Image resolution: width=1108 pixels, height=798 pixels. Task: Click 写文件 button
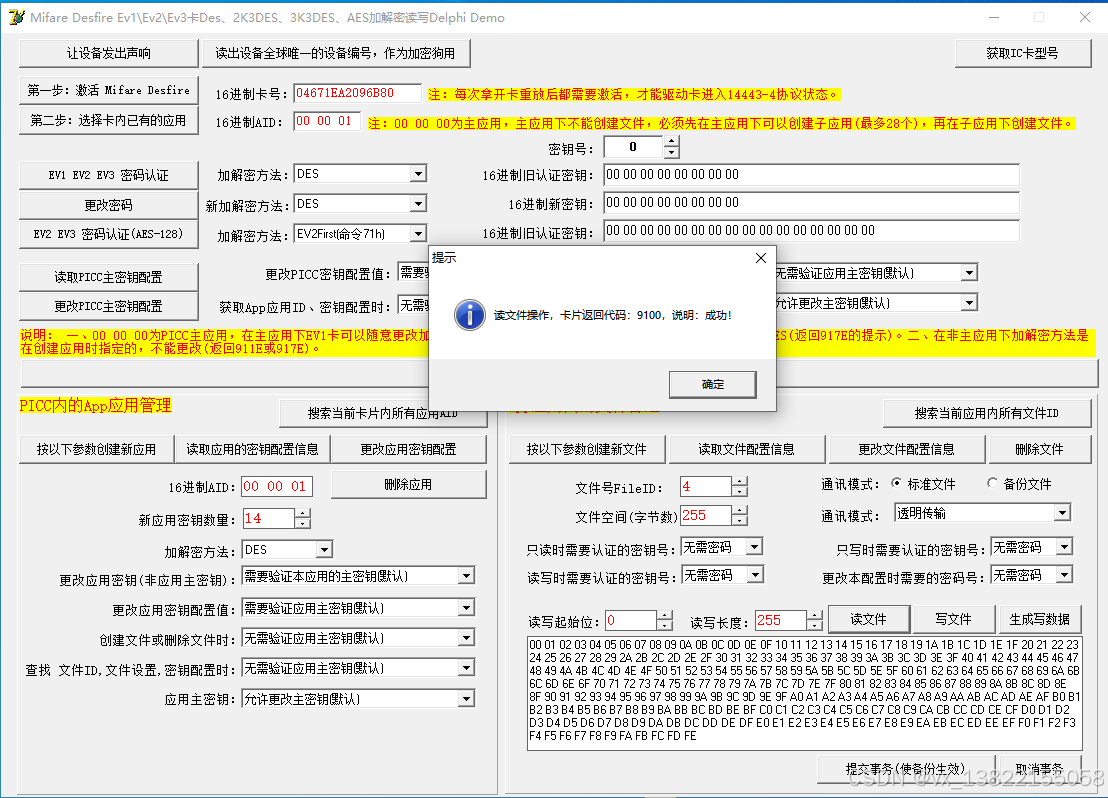[953, 619]
